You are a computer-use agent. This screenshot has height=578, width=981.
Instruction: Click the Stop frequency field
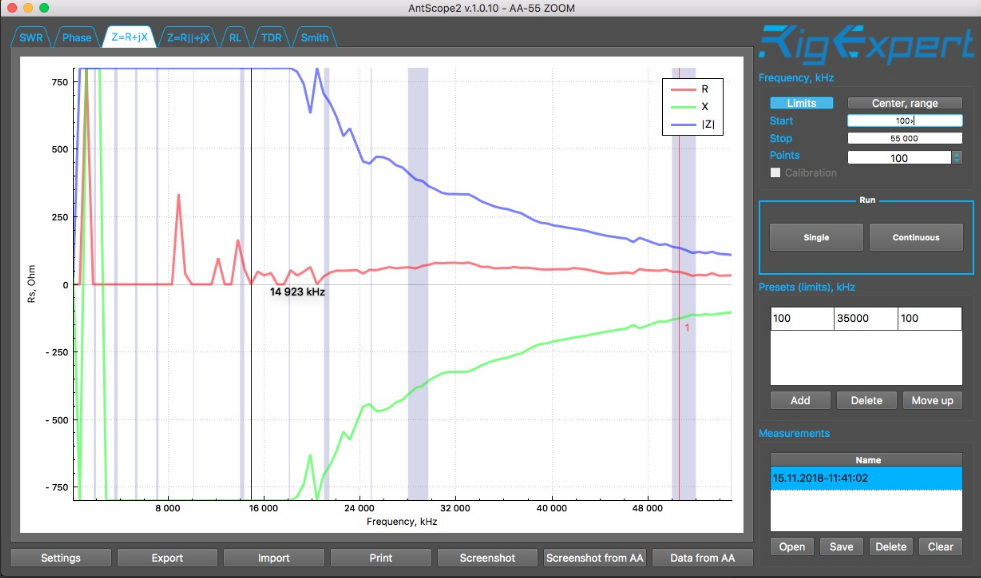pyautogui.click(x=905, y=138)
